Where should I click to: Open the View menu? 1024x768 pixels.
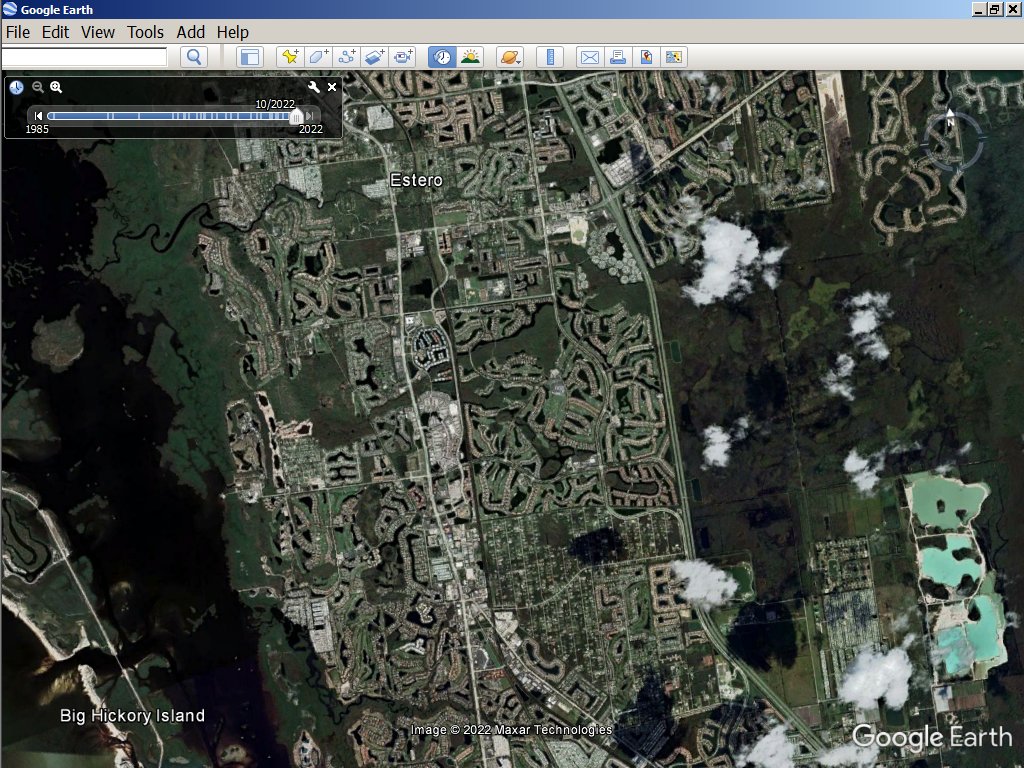coord(98,32)
